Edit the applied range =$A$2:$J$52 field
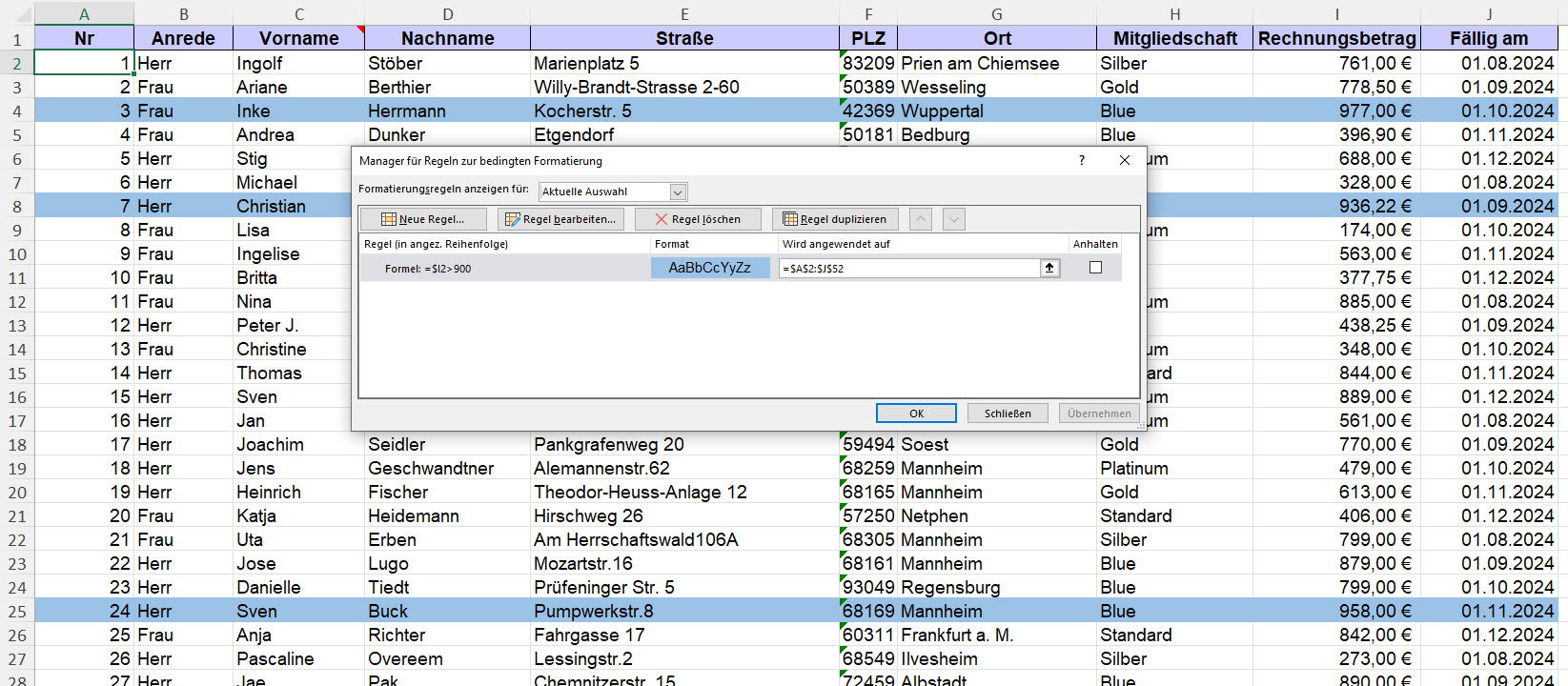 tap(909, 269)
